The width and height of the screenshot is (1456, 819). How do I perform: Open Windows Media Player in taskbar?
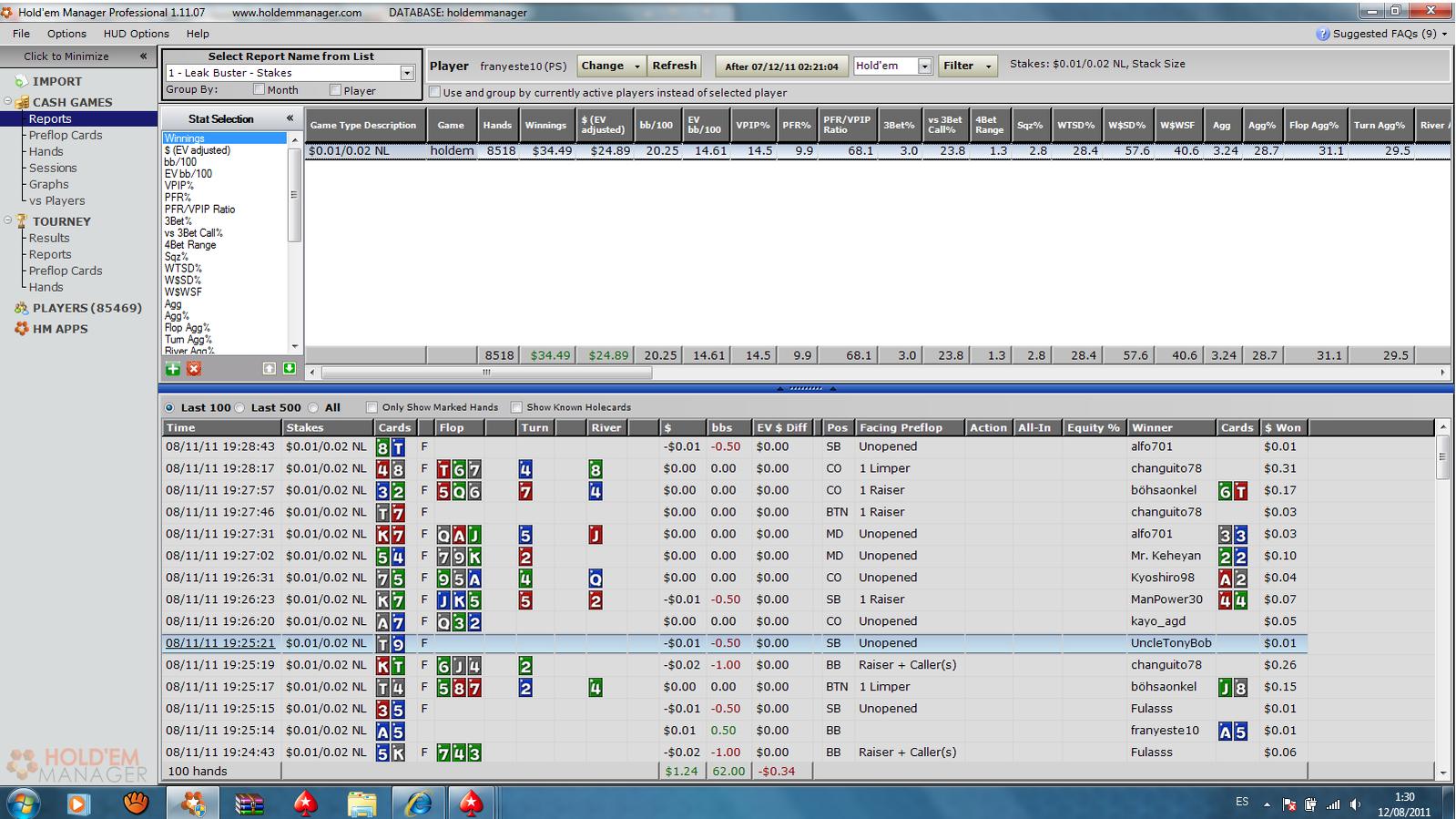(x=78, y=804)
